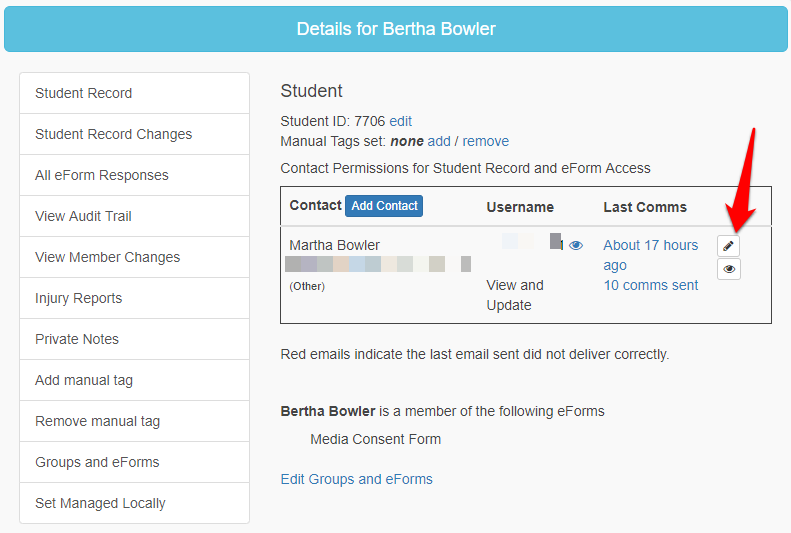
Task: Click the pencil edit icon for Martha Bowler
Action: (729, 246)
